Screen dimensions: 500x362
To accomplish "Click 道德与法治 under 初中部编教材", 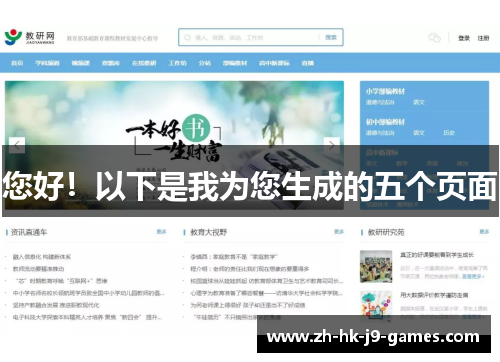I will coord(380,133).
